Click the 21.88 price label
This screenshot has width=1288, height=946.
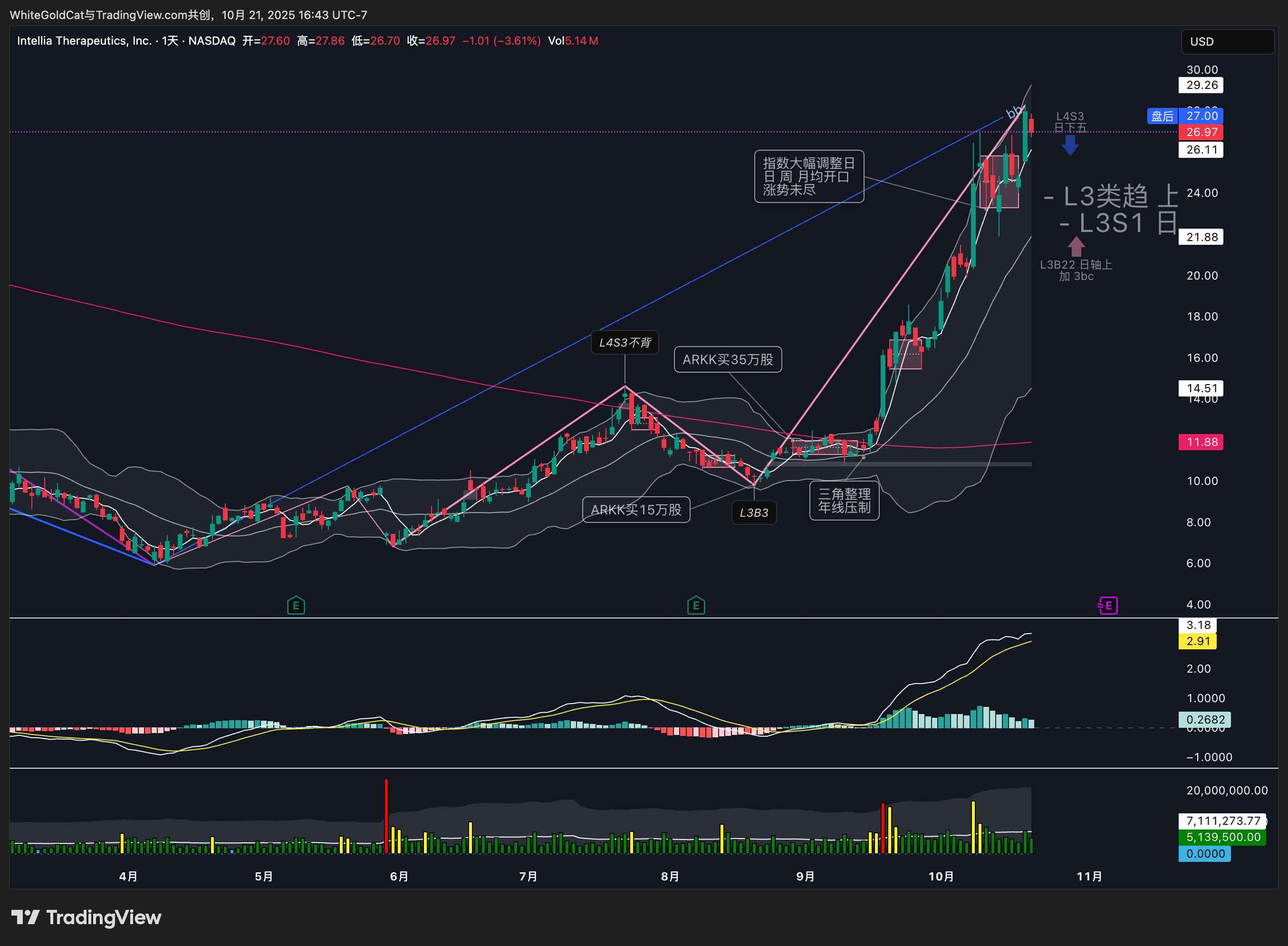(1201, 237)
